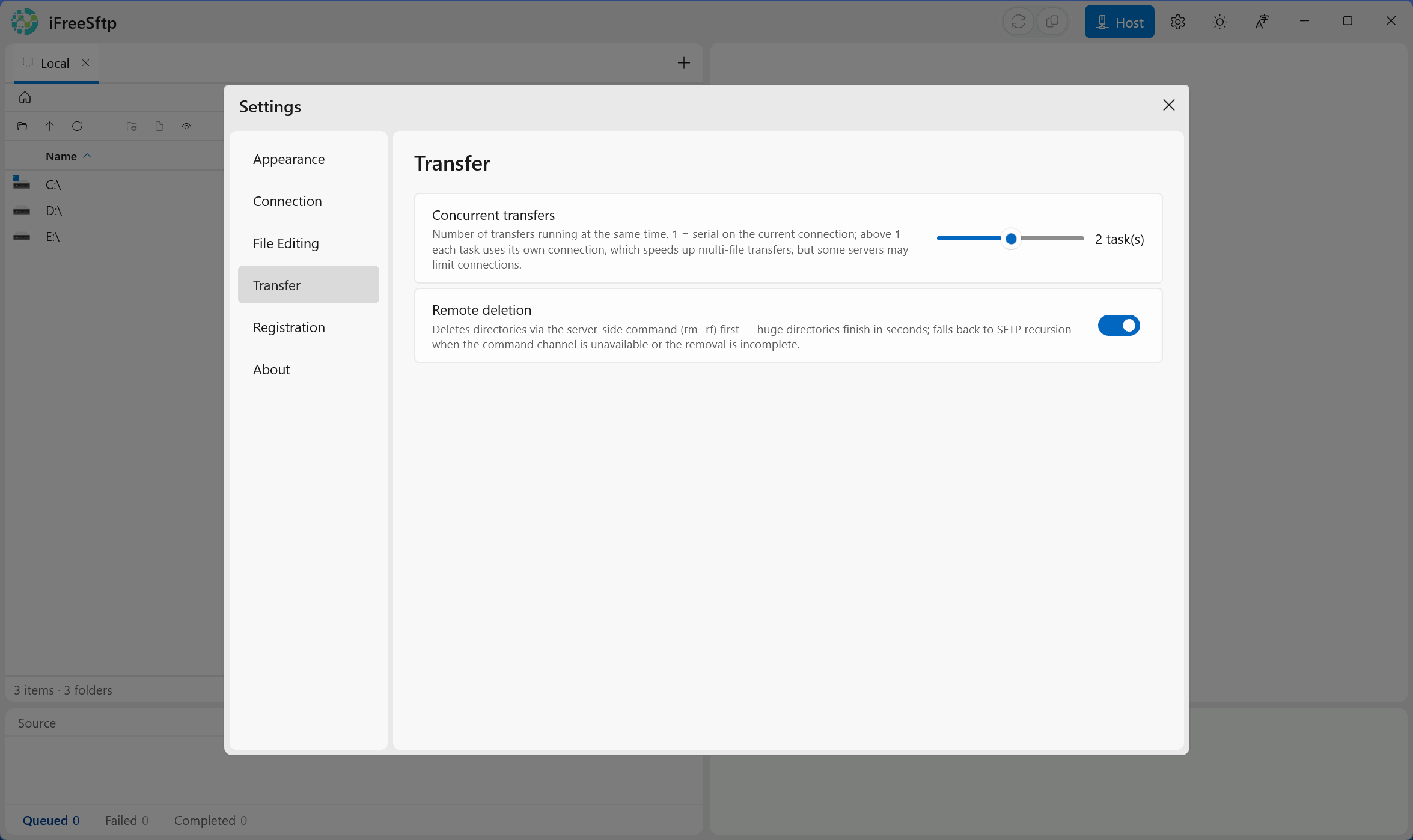Click the Host button
Image resolution: width=1413 pixels, height=840 pixels.
coord(1119,22)
